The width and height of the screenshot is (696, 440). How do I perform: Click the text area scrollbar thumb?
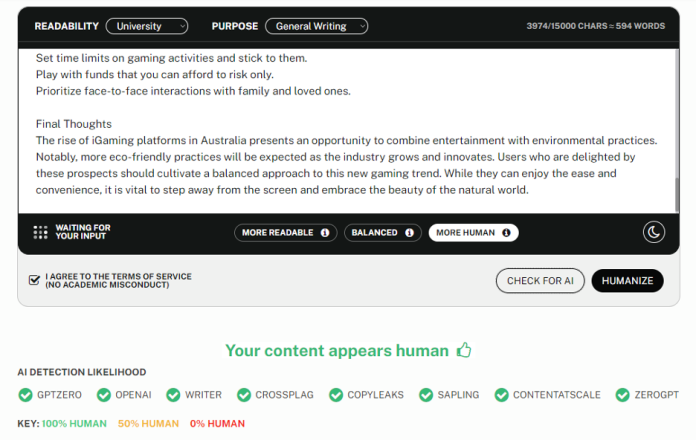coord(676,195)
